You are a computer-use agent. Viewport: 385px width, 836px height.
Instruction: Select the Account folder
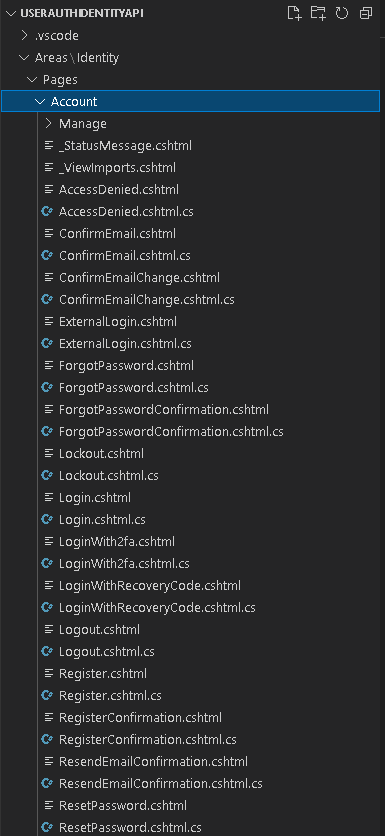click(x=190, y=101)
